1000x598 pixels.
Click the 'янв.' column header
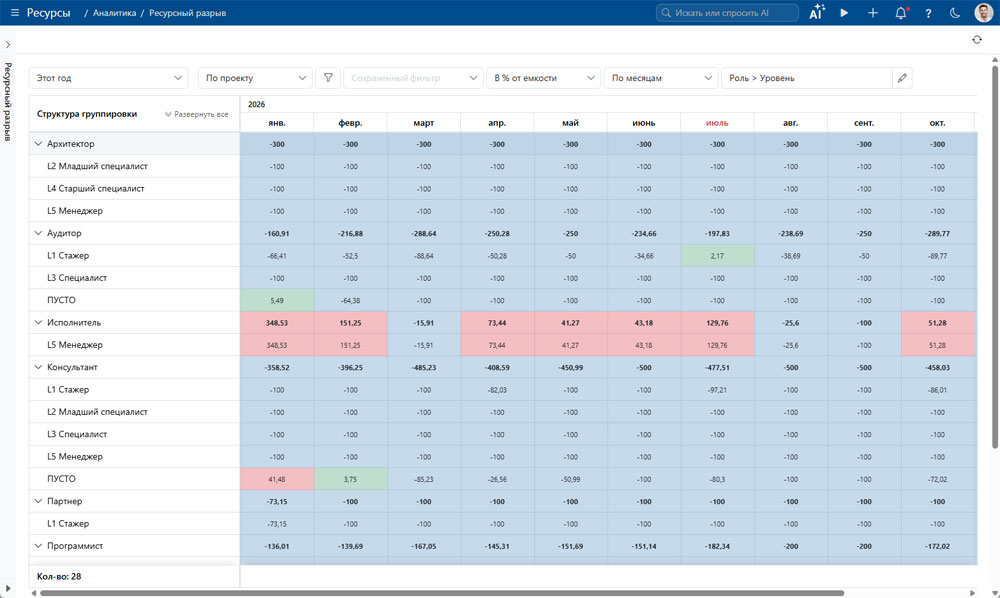click(x=277, y=122)
